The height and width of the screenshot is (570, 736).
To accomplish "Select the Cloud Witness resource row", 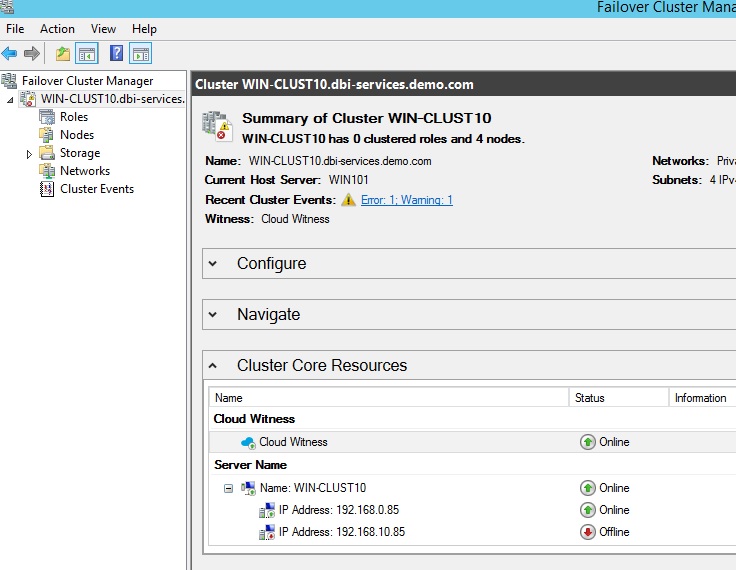I will (x=472, y=442).
